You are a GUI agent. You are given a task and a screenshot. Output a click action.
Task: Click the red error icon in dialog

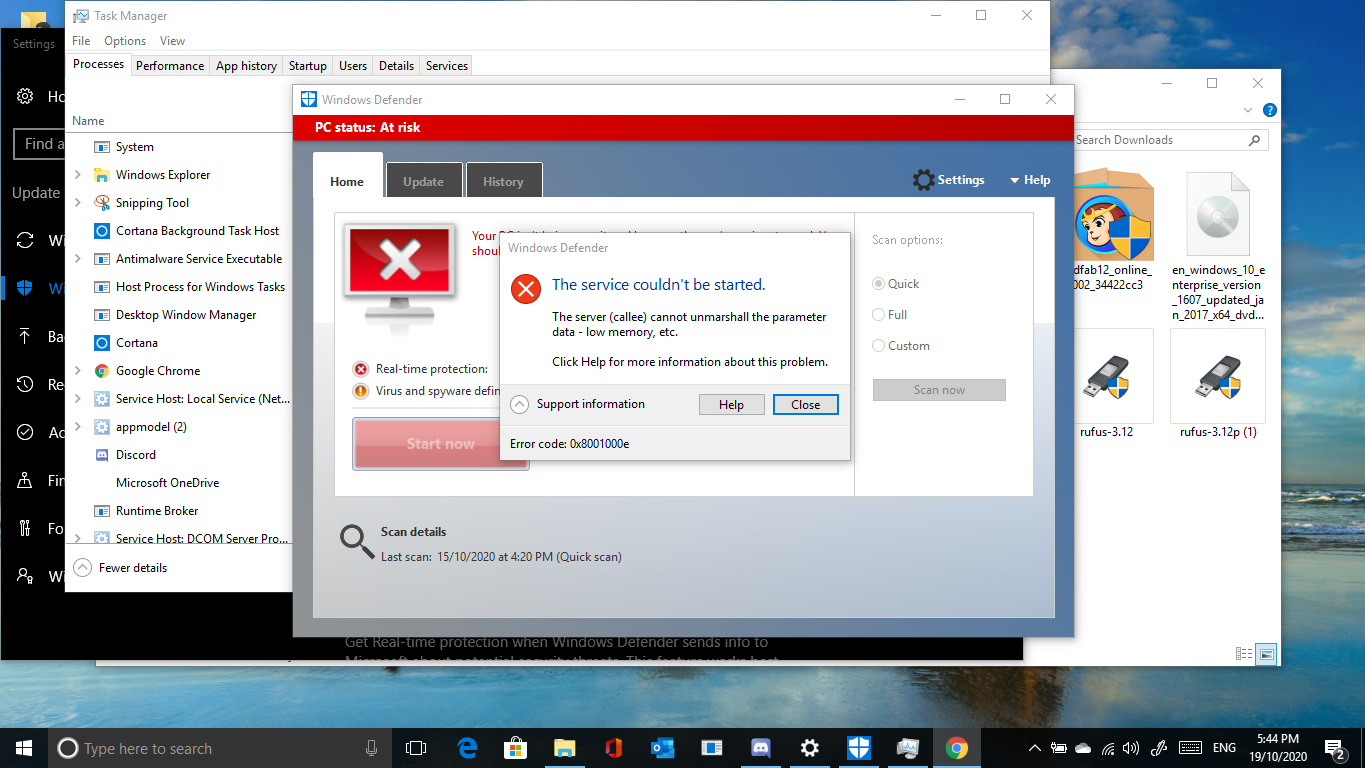(x=525, y=289)
